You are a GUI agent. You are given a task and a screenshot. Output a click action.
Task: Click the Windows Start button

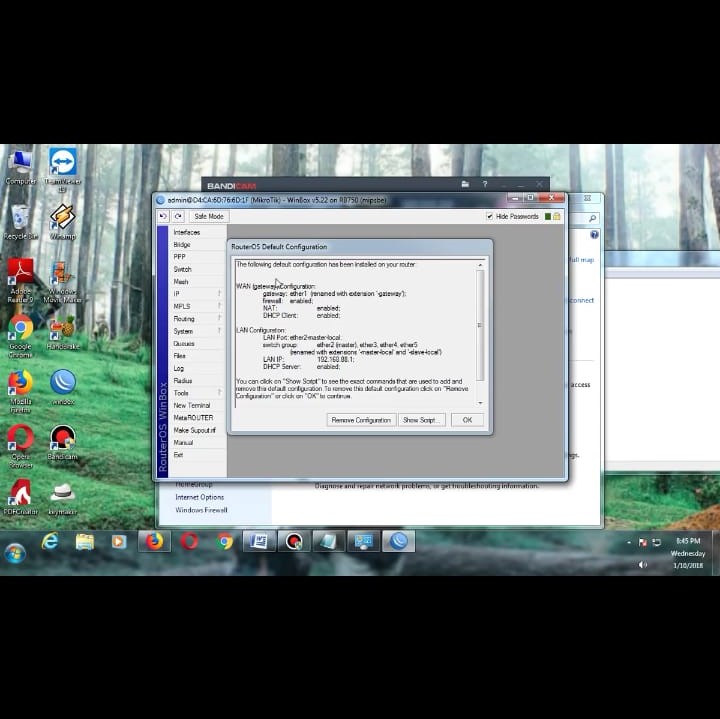coord(15,552)
